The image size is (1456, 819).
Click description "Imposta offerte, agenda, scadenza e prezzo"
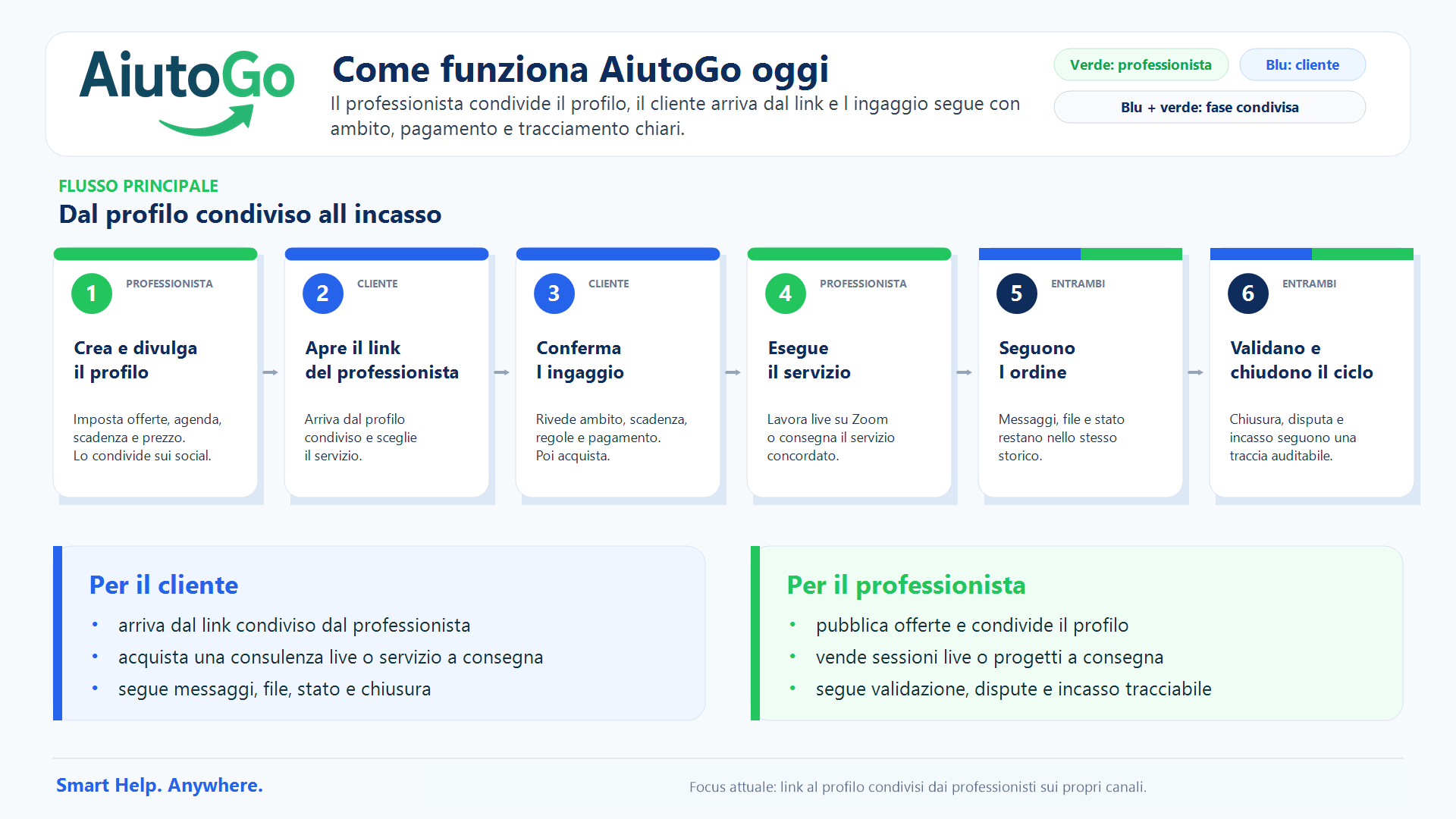coord(147,428)
